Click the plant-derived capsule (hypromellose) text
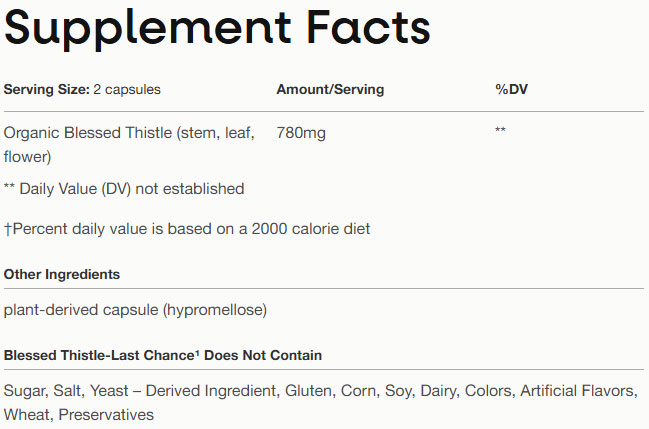Image resolution: width=649 pixels, height=429 pixels. [135, 310]
